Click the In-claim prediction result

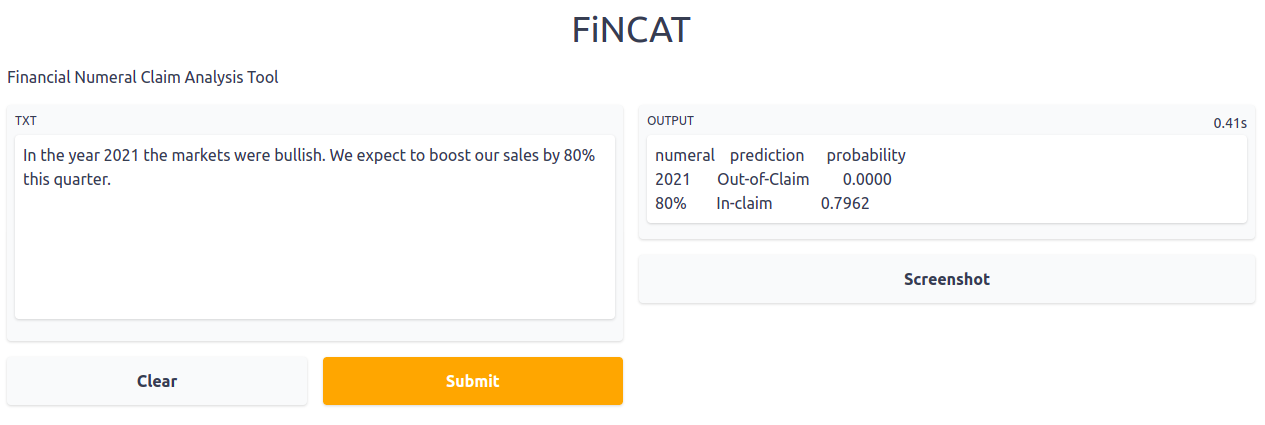746,204
